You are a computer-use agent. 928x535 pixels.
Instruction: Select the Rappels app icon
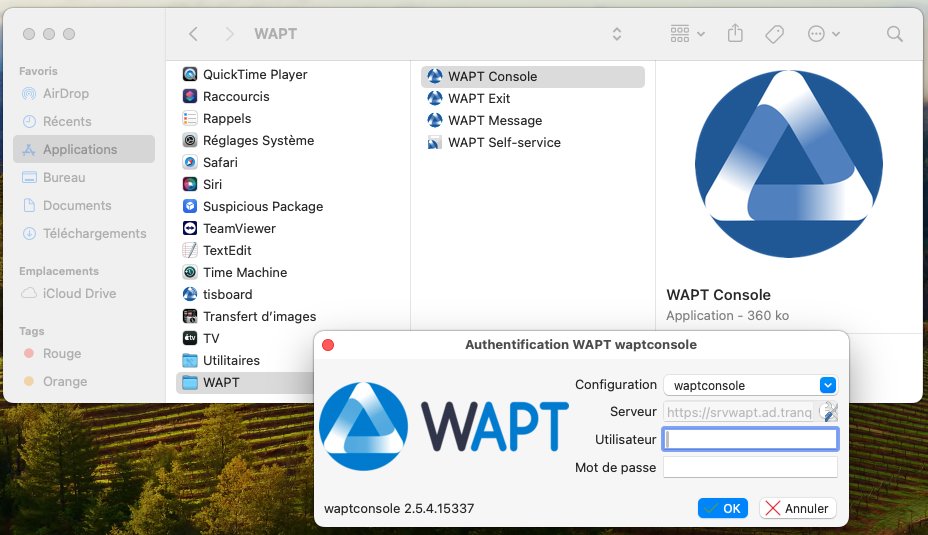pos(190,118)
